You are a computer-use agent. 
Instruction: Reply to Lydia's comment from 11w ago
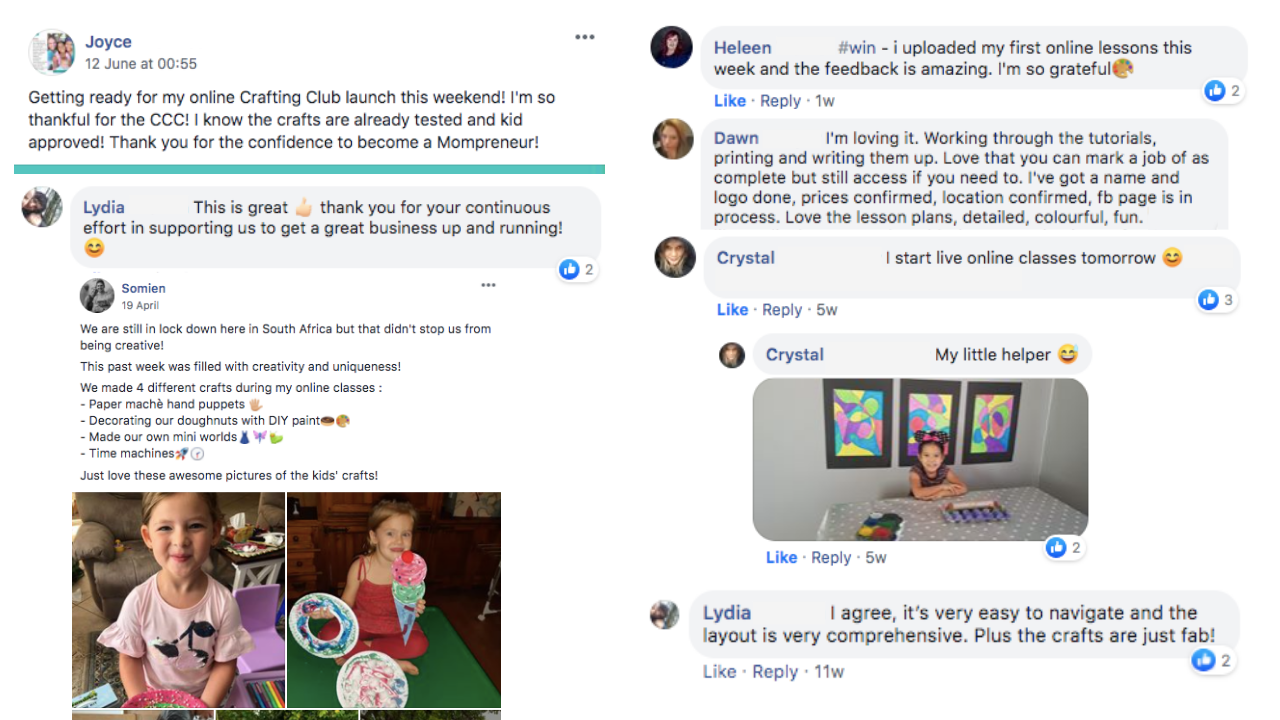pyautogui.click(x=775, y=672)
